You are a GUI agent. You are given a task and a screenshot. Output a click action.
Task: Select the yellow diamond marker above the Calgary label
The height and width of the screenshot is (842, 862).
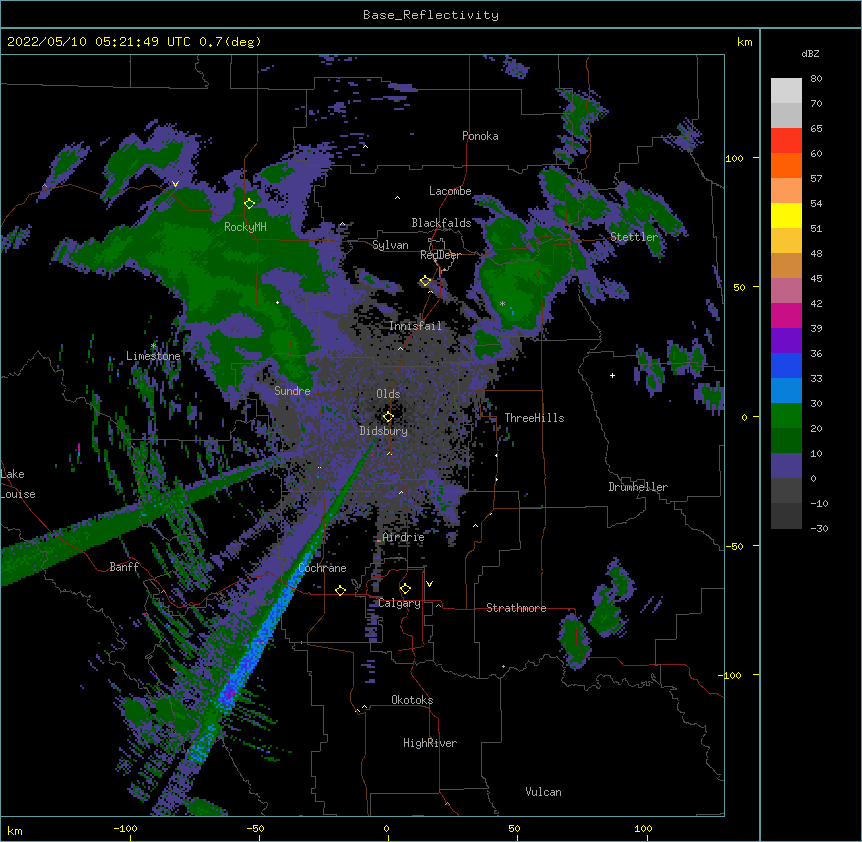(405, 589)
